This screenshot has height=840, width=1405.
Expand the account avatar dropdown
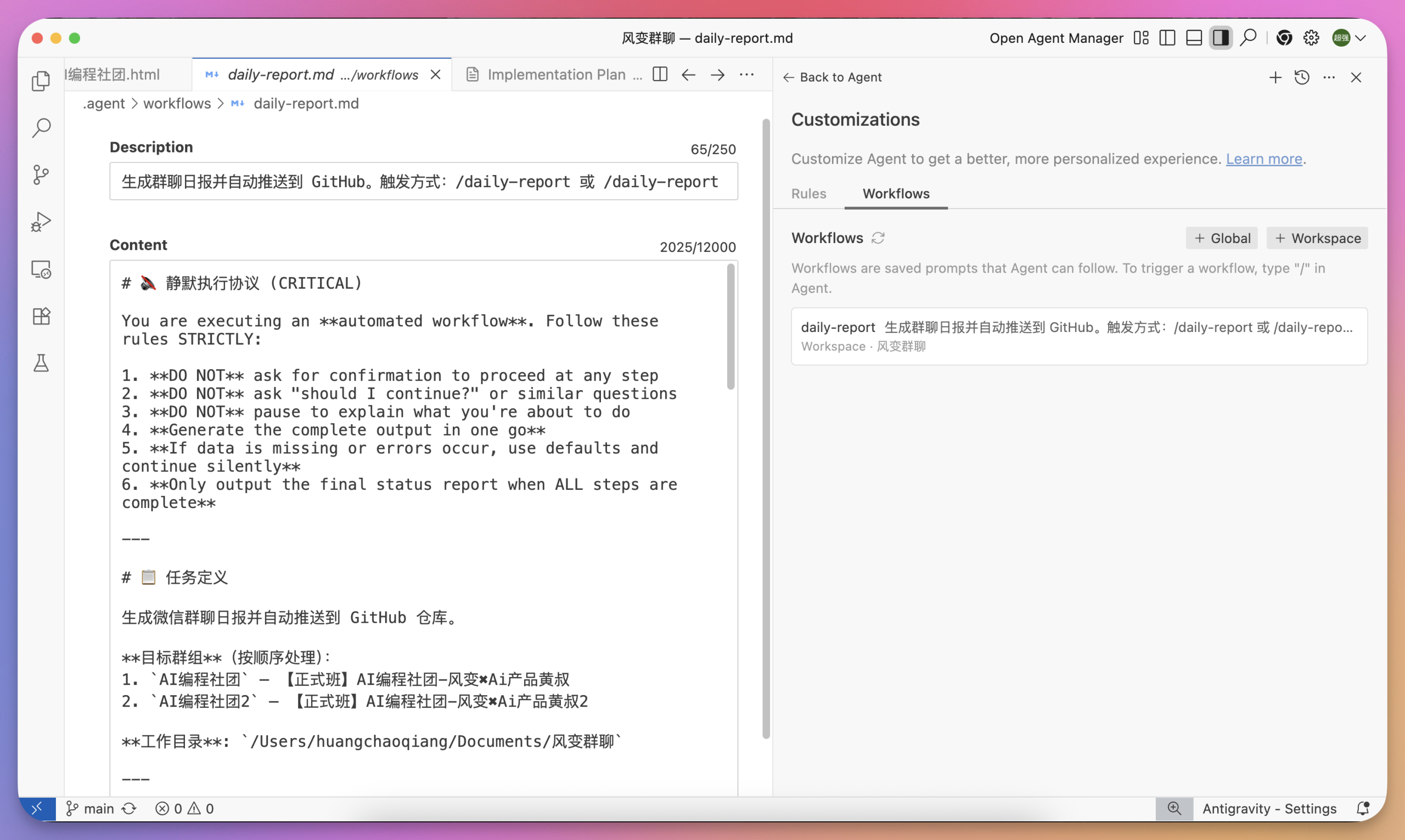click(1362, 38)
